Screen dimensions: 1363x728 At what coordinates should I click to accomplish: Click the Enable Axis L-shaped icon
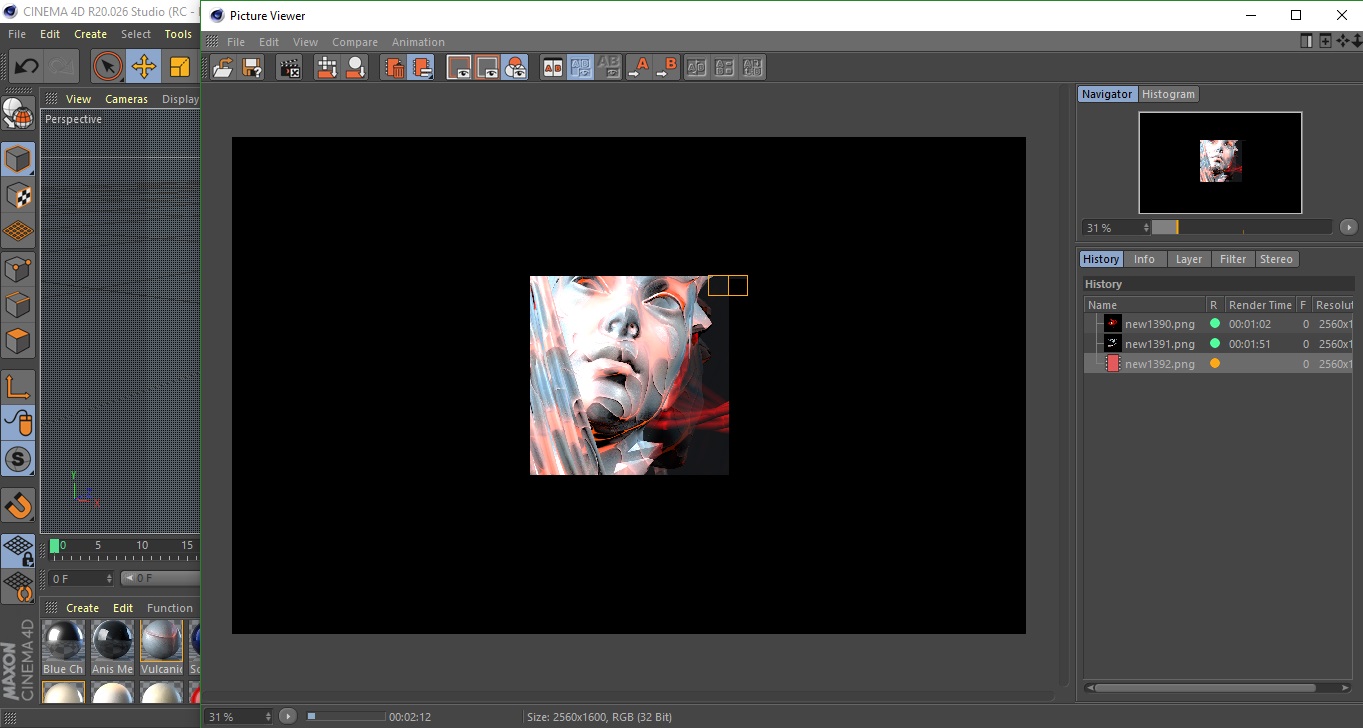click(18, 387)
